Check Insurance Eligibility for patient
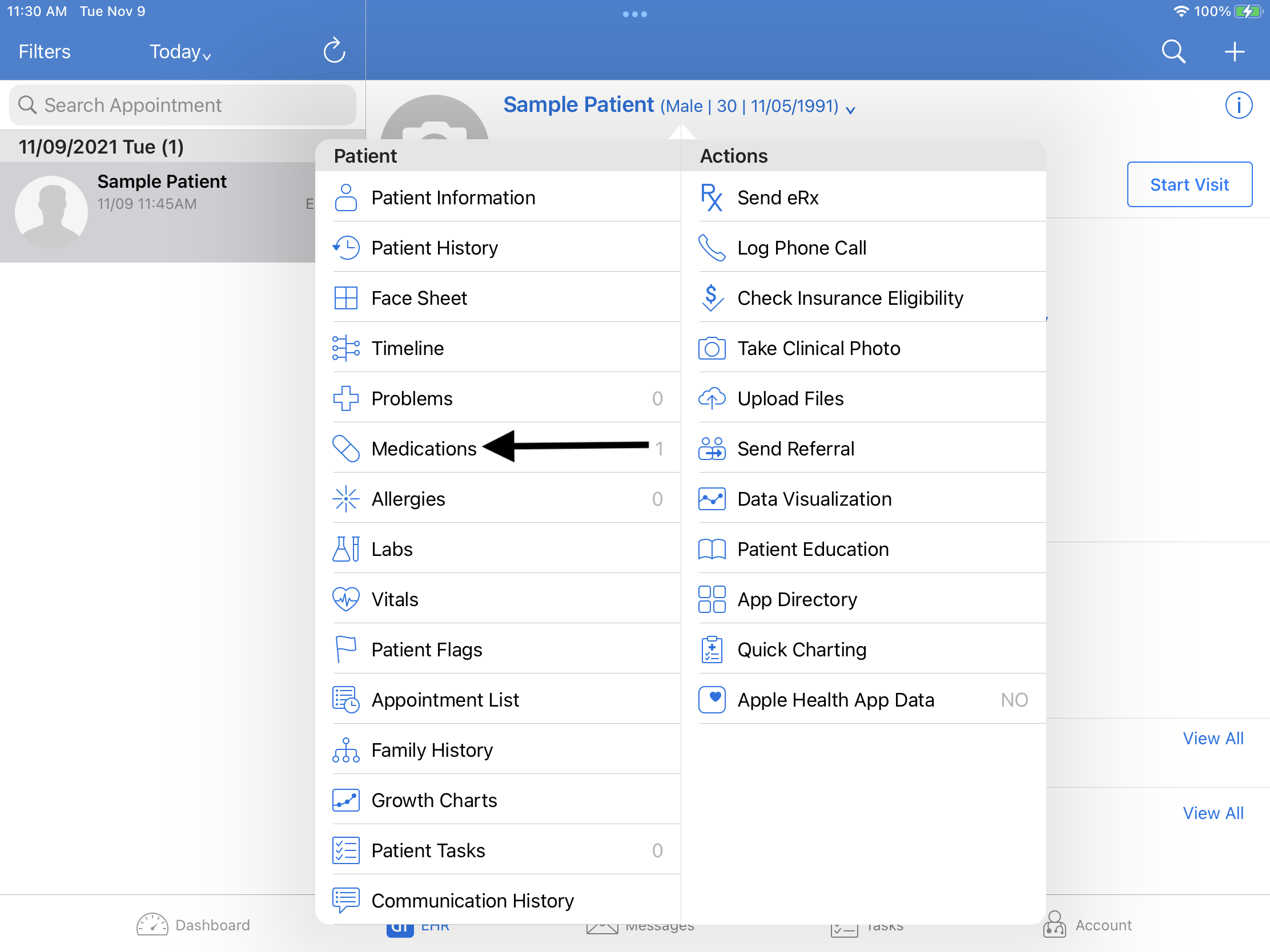Image resolution: width=1270 pixels, height=952 pixels. coord(851,298)
